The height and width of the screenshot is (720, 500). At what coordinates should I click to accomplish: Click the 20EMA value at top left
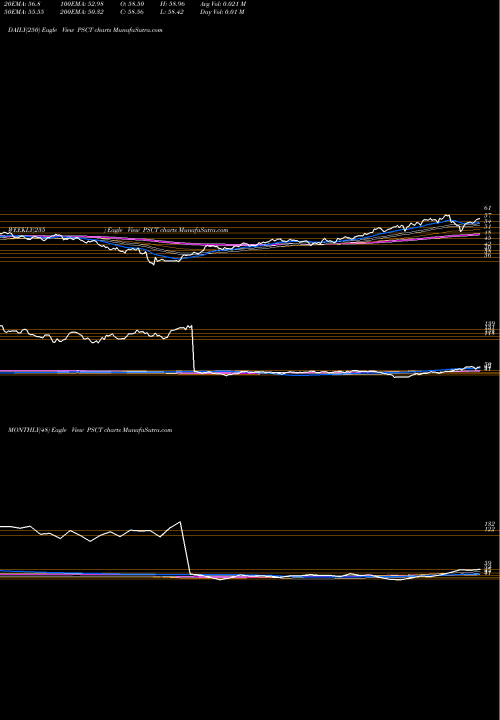[22, 4]
